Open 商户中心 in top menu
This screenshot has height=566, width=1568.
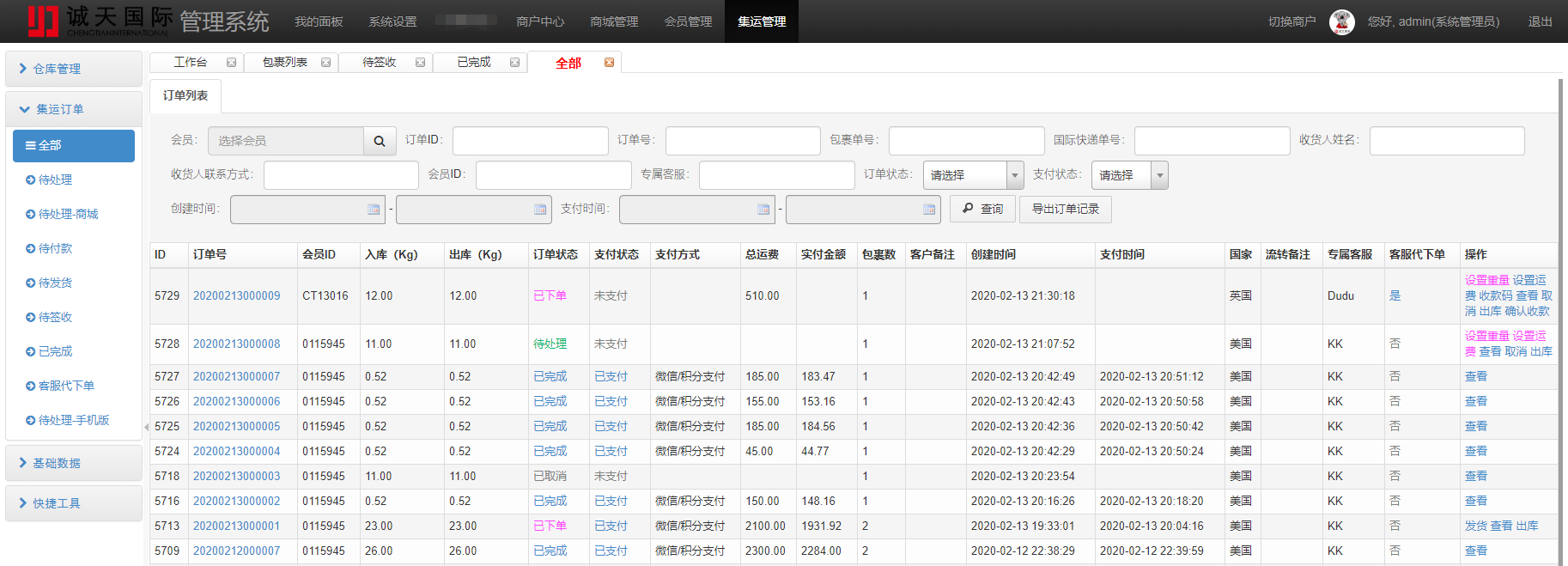540,21
